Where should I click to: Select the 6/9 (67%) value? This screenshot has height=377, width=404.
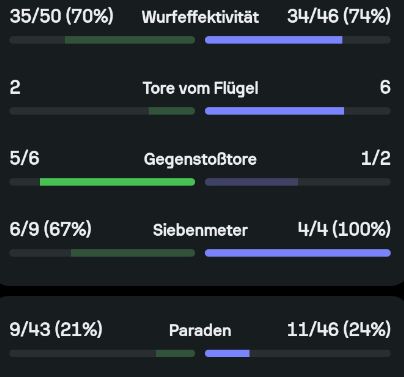50,229
